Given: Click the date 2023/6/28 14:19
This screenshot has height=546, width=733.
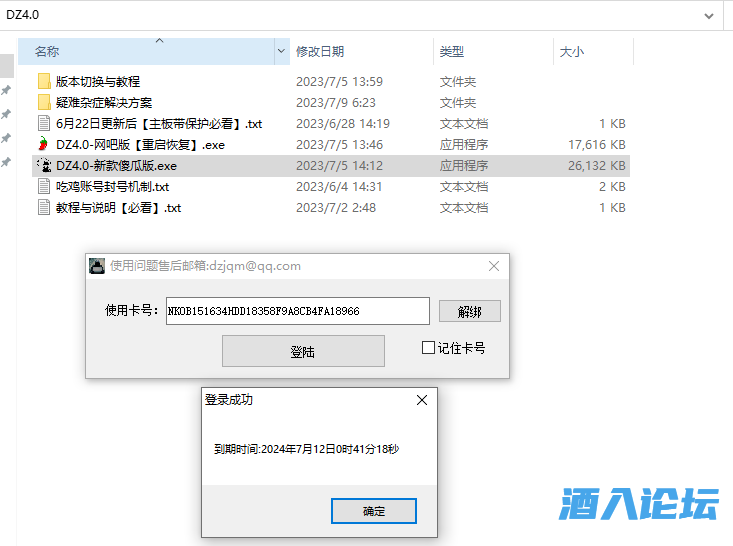Looking at the screenshot, I should [343, 124].
